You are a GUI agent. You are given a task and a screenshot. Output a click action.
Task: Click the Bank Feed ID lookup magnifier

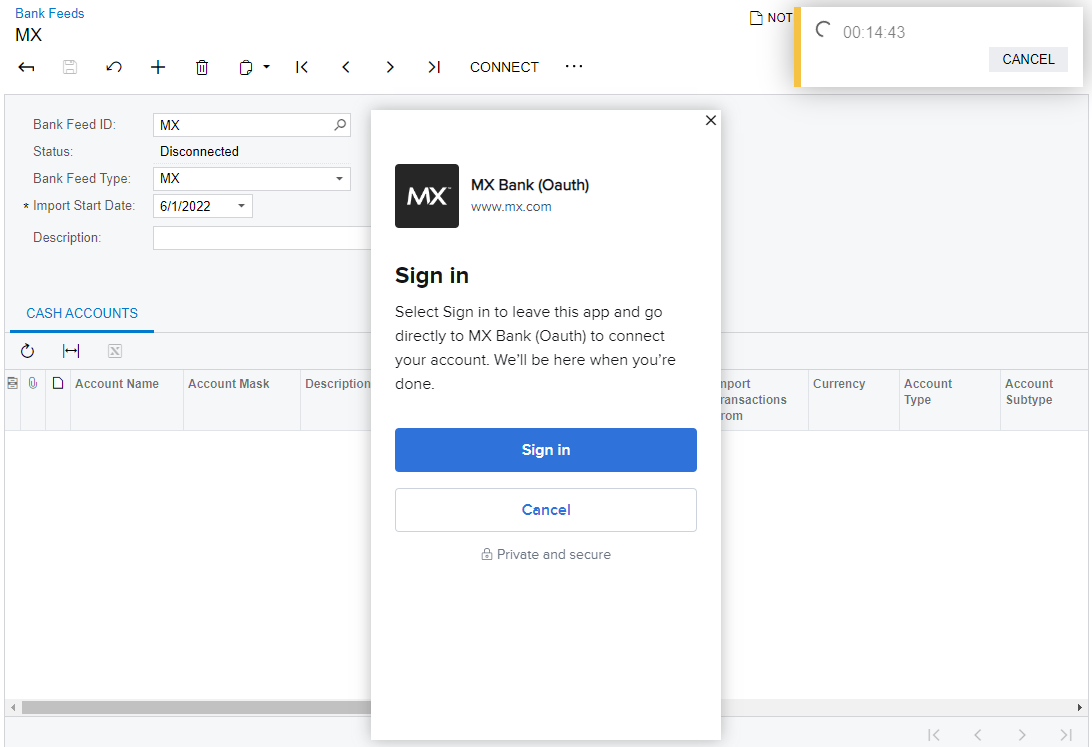340,125
